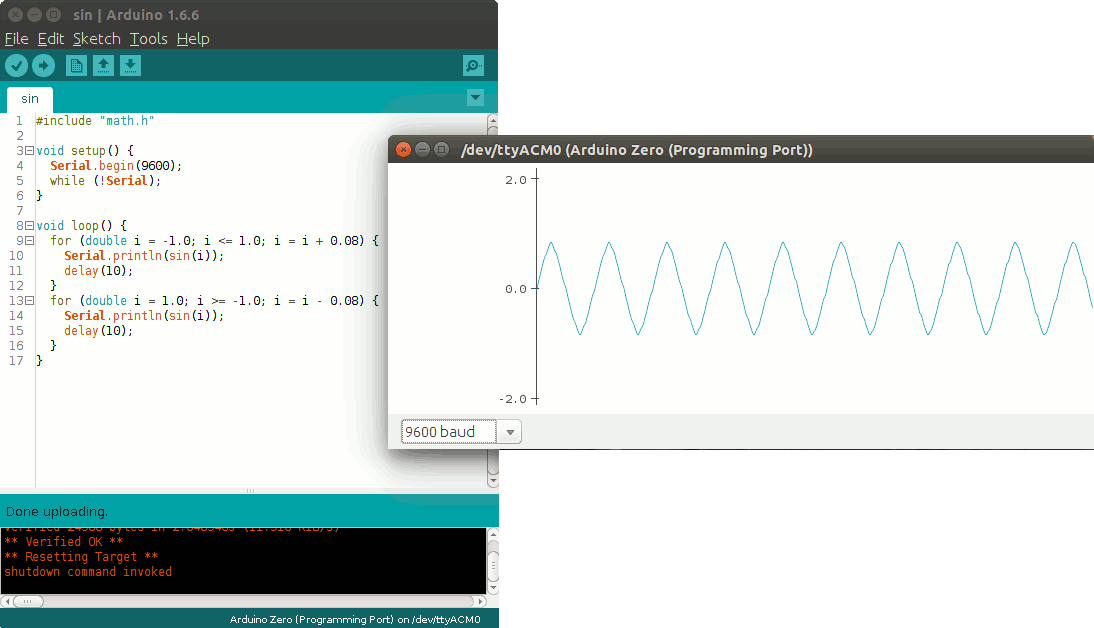1094x628 pixels.
Task: Collapse the second for loop fold on line 13
Action: point(29,301)
